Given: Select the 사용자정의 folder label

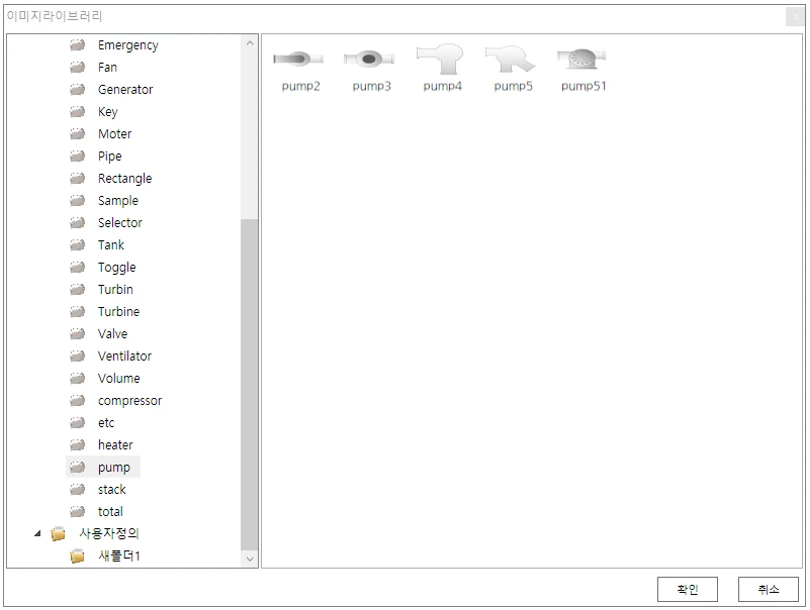Looking at the screenshot, I should coord(109,534).
